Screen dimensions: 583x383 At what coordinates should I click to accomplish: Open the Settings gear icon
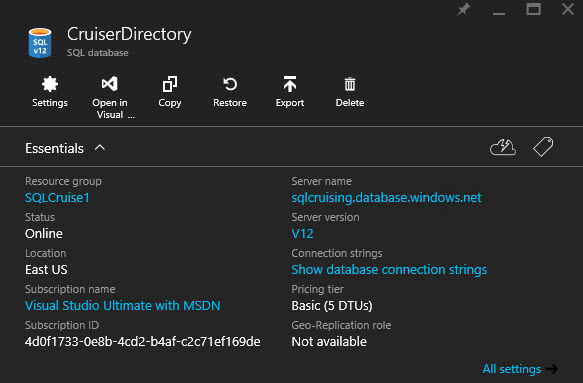(50, 84)
